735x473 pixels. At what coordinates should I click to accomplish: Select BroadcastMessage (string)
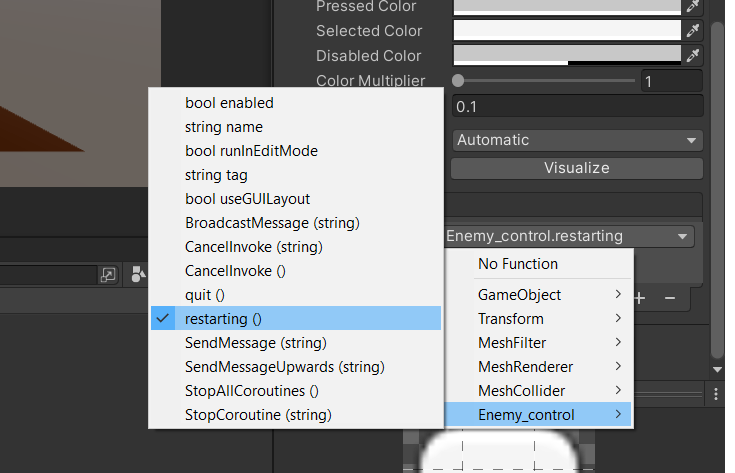(296, 223)
